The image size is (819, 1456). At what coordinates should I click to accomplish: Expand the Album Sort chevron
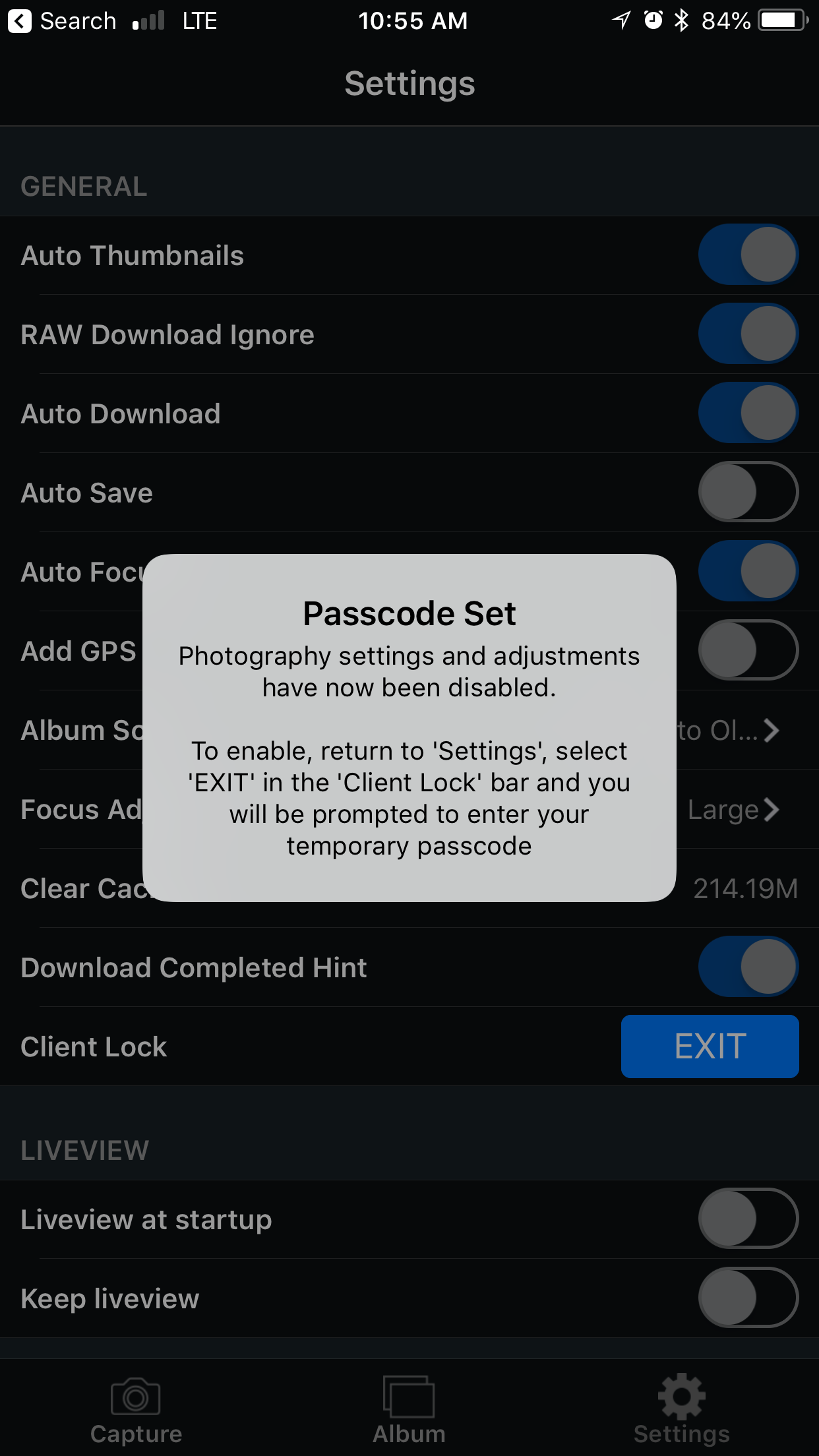[x=772, y=730]
